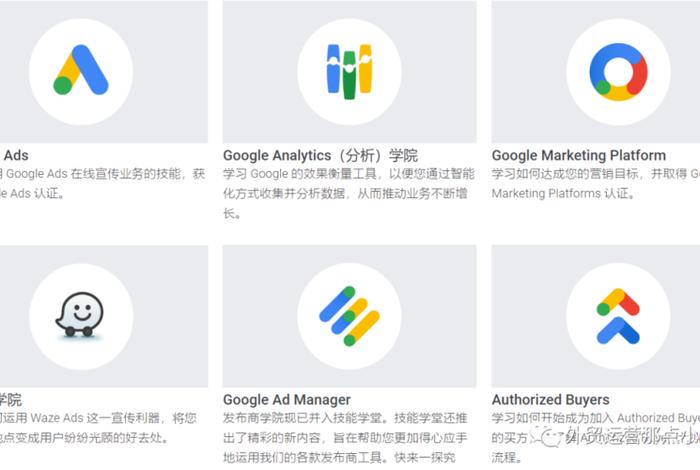This screenshot has width=700, height=470.
Task: Open the Google Ad Manager description paragraph
Action: click(x=345, y=438)
